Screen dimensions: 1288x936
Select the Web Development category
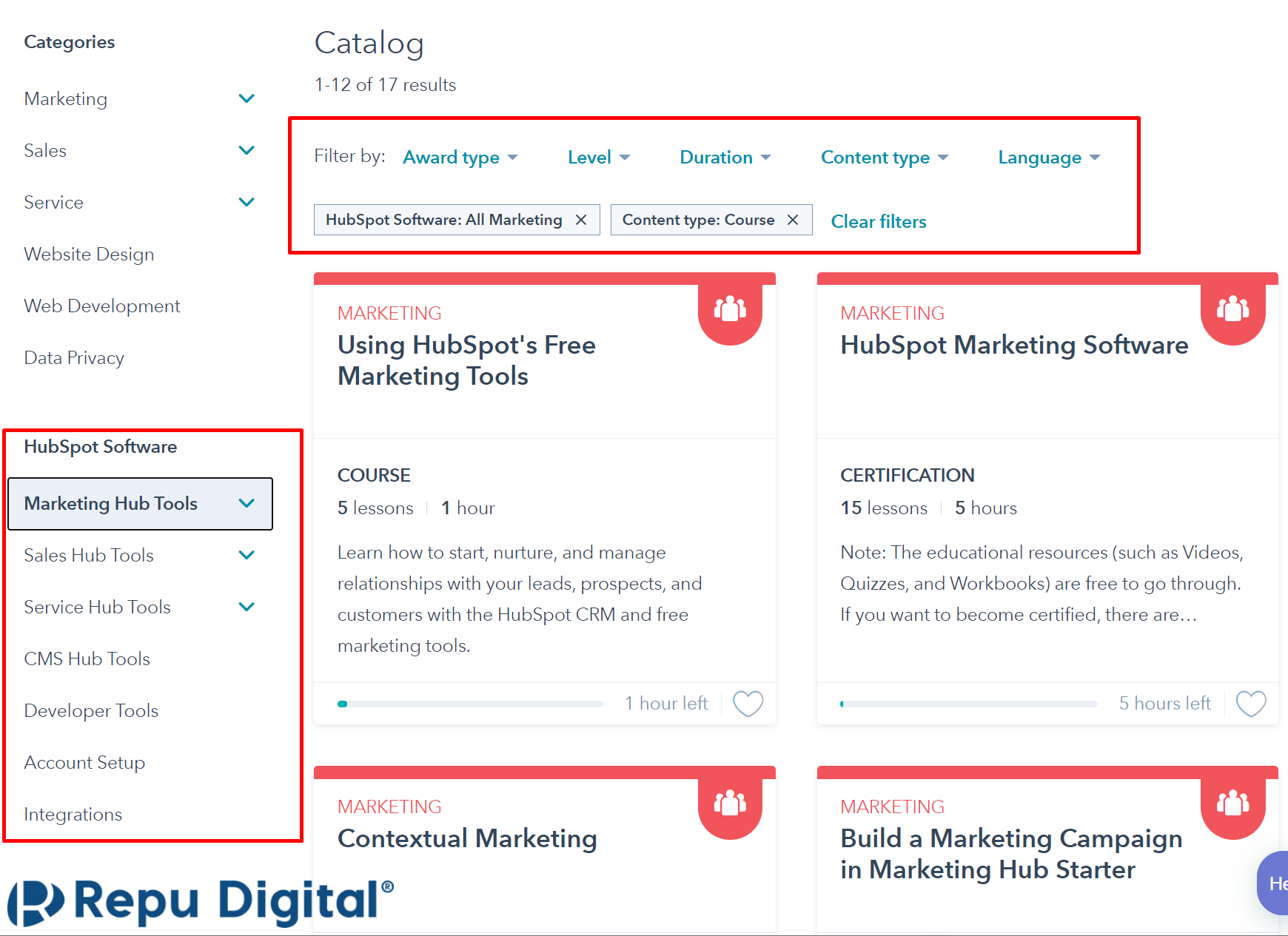click(x=102, y=306)
